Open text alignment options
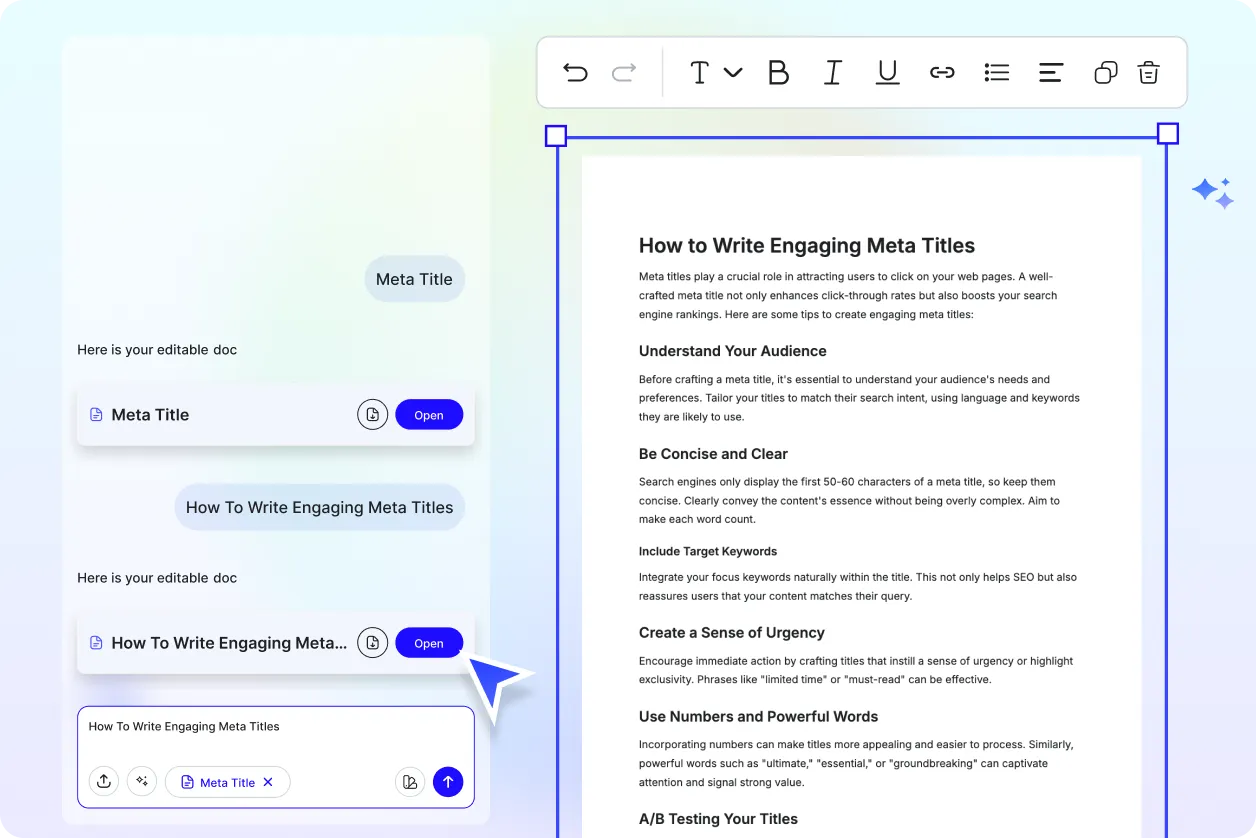The height and width of the screenshot is (838, 1256). pos(1050,72)
